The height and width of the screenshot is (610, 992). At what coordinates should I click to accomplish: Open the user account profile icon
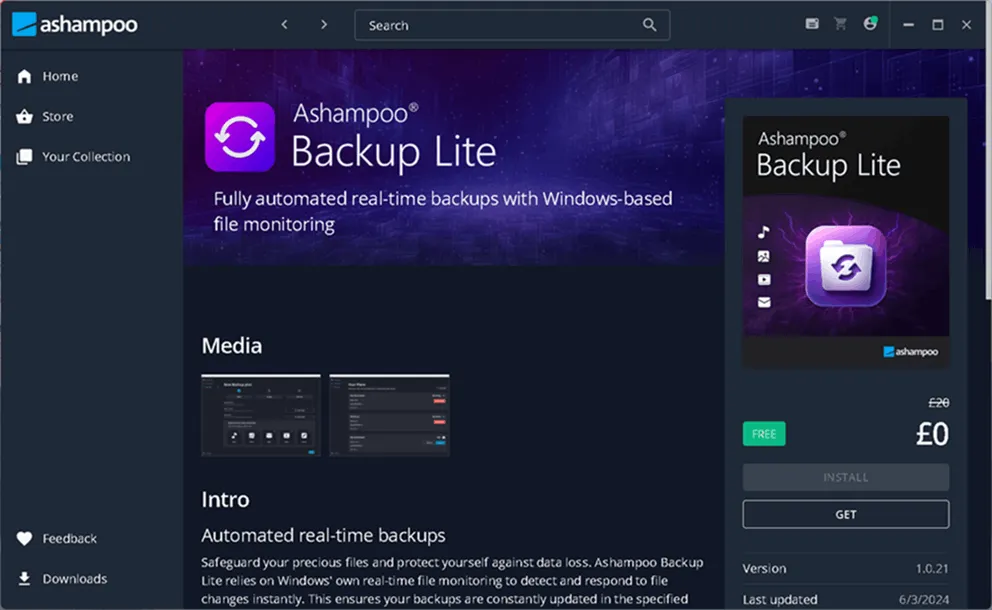pos(870,24)
